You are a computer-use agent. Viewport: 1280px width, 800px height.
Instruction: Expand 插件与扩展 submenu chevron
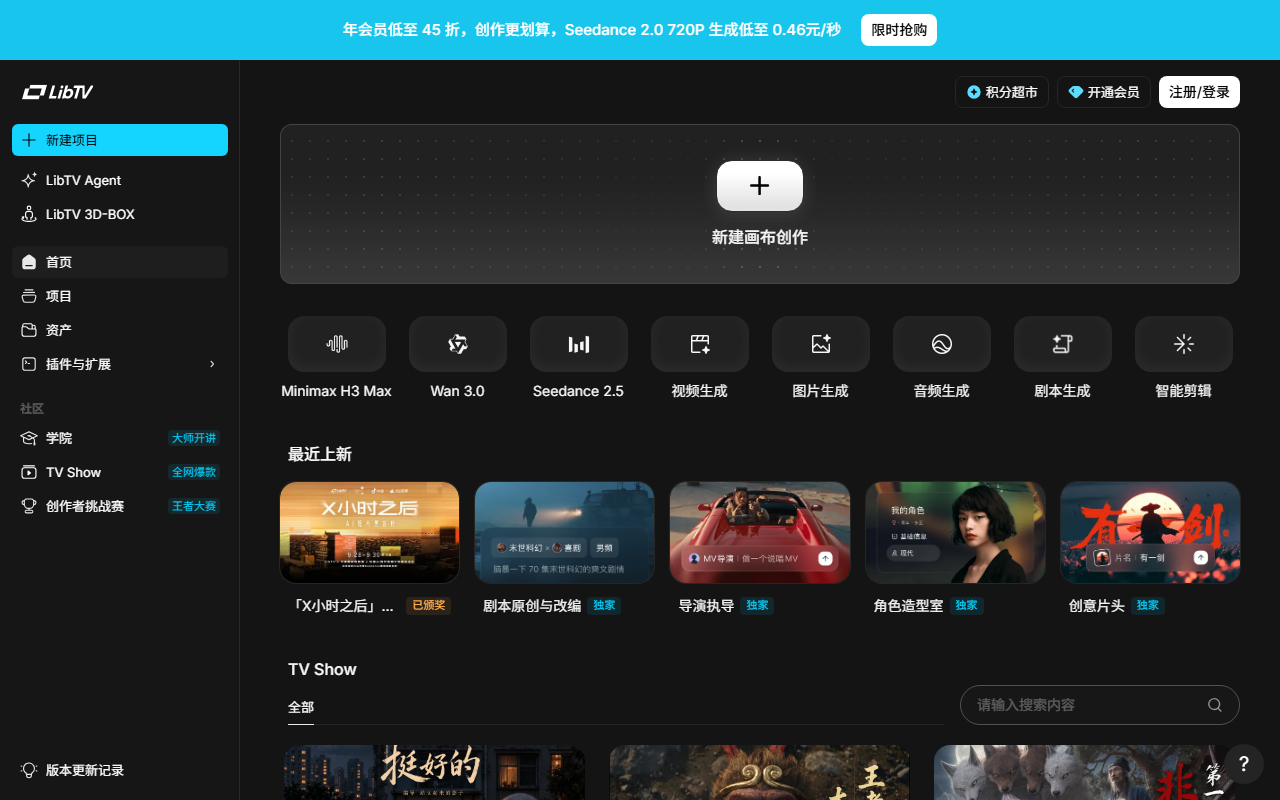pyautogui.click(x=212, y=364)
